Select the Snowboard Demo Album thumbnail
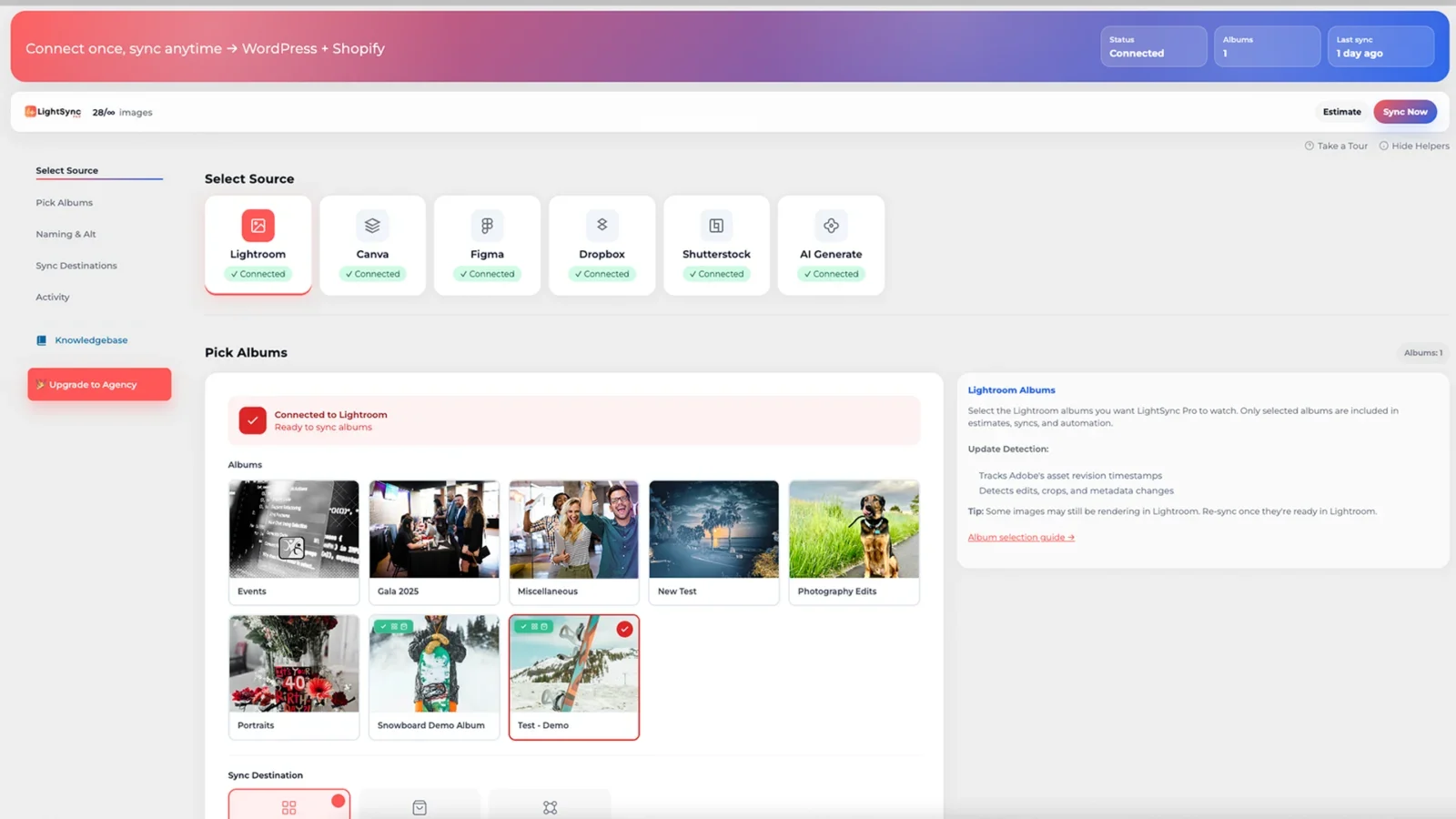The image size is (1456, 819). click(x=434, y=663)
